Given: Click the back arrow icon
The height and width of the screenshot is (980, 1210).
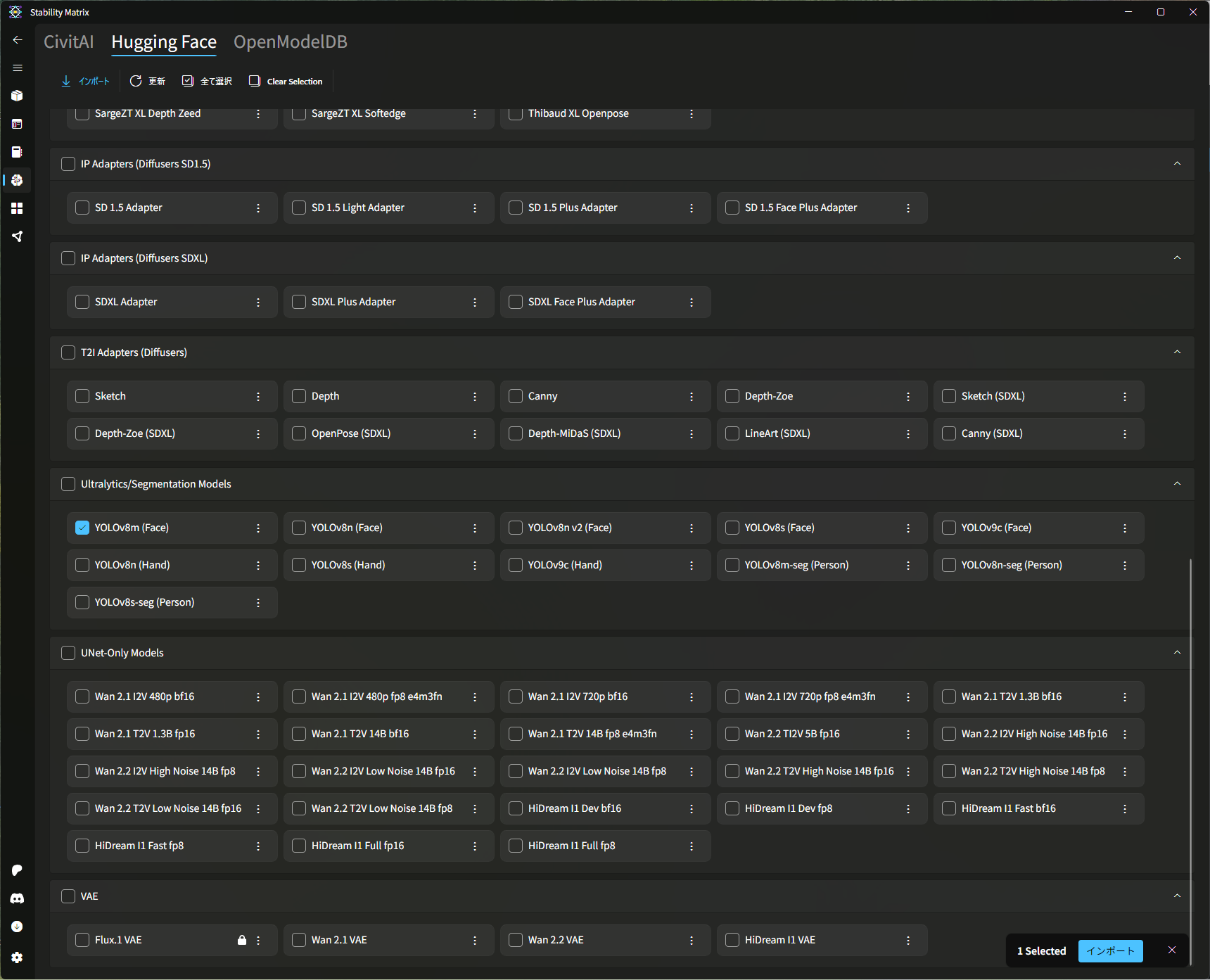Looking at the screenshot, I should pos(17,40).
